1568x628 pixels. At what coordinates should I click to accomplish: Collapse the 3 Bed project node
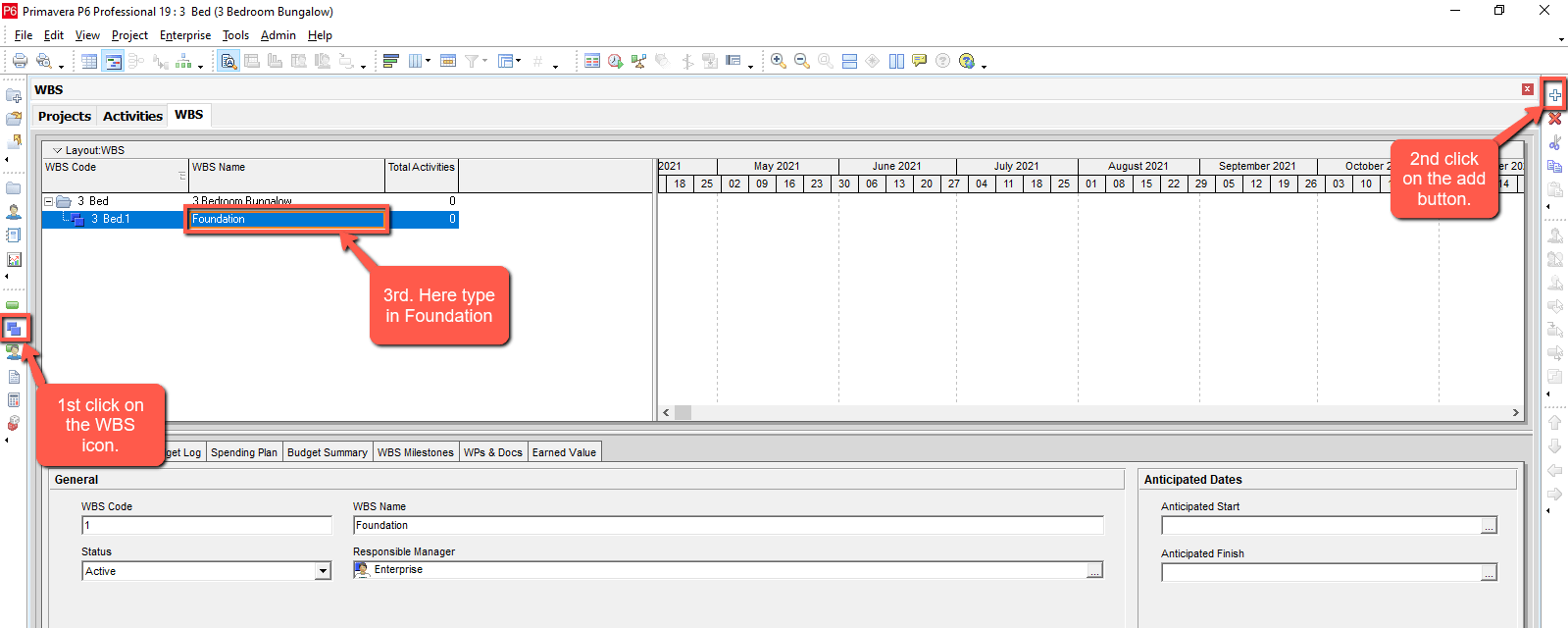coord(48,201)
